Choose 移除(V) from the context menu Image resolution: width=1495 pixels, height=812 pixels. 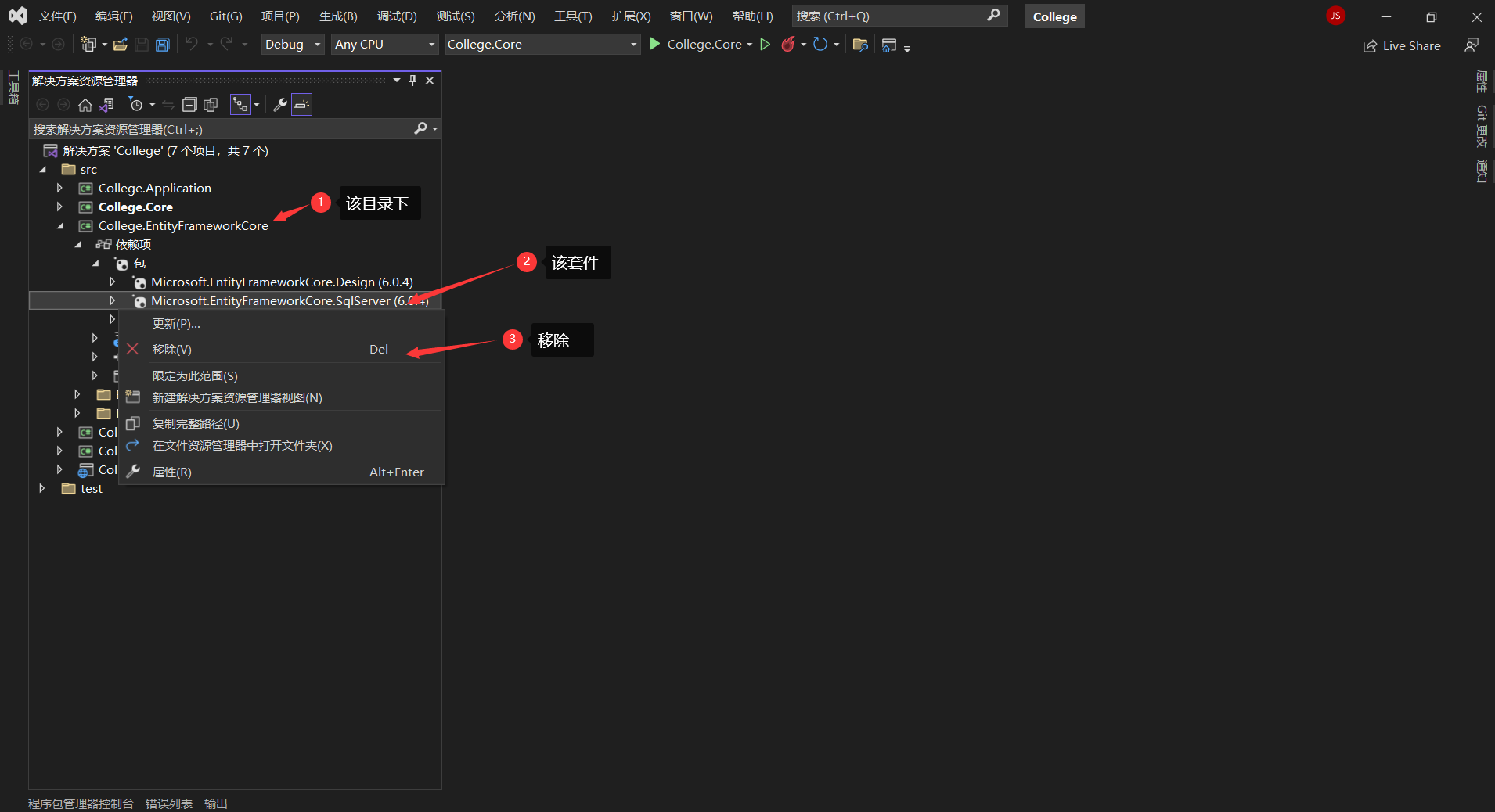click(282, 350)
